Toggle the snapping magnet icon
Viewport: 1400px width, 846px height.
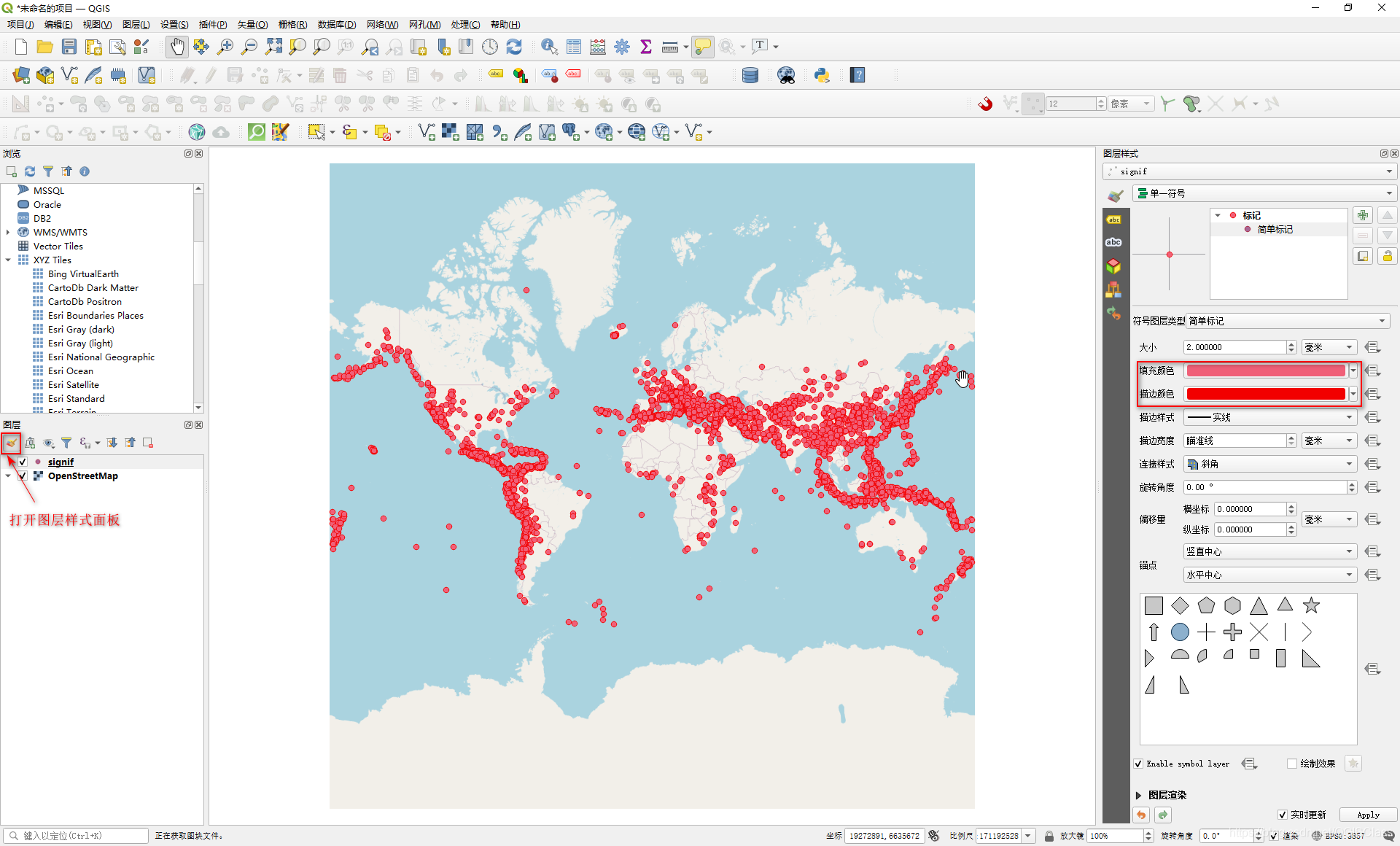[985, 104]
